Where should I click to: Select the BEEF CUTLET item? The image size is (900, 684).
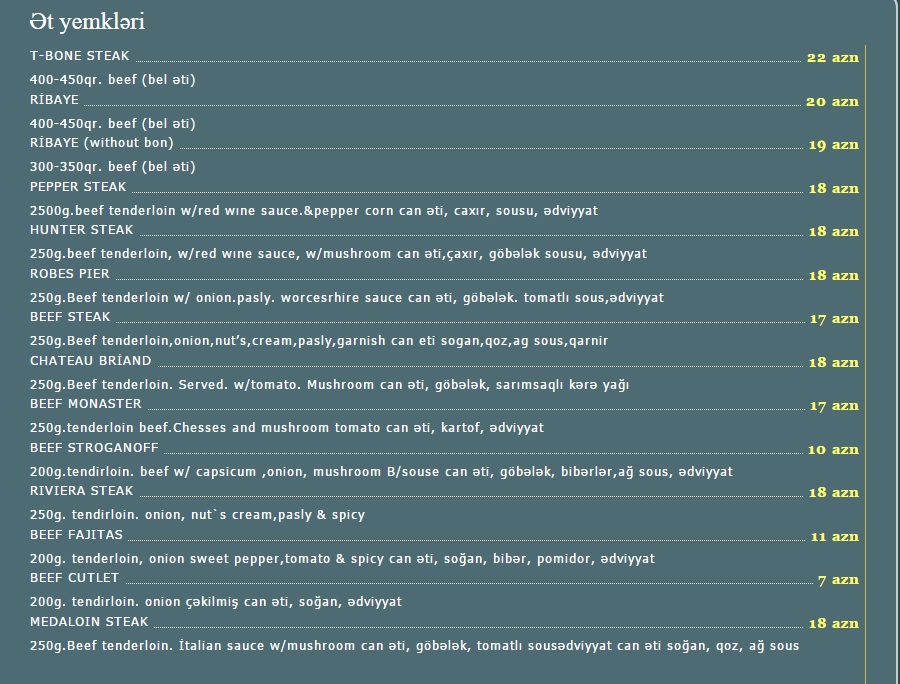coord(75,578)
